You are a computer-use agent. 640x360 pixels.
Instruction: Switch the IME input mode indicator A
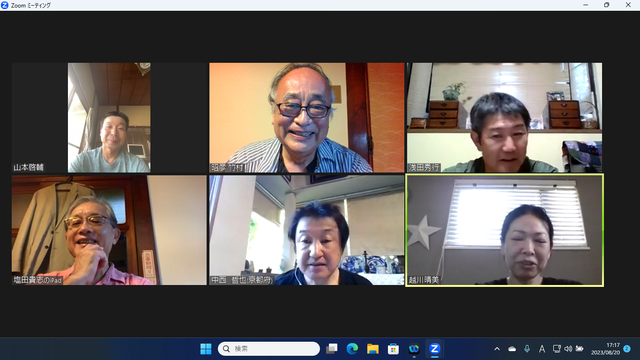coord(542,349)
